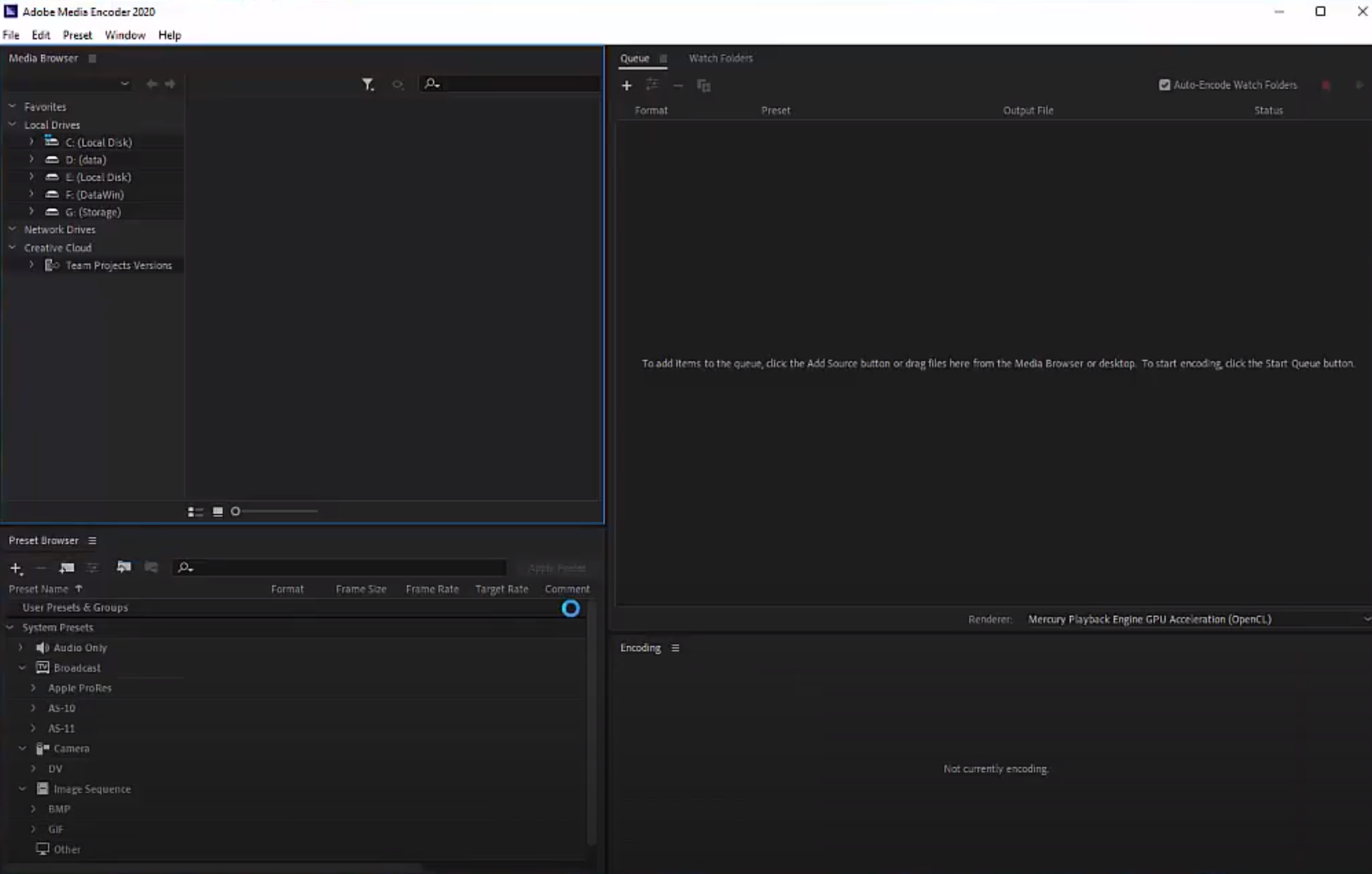Viewport: 1372px width, 874px height.
Task: Open the Media Browser panel menu icon
Action: 92,58
